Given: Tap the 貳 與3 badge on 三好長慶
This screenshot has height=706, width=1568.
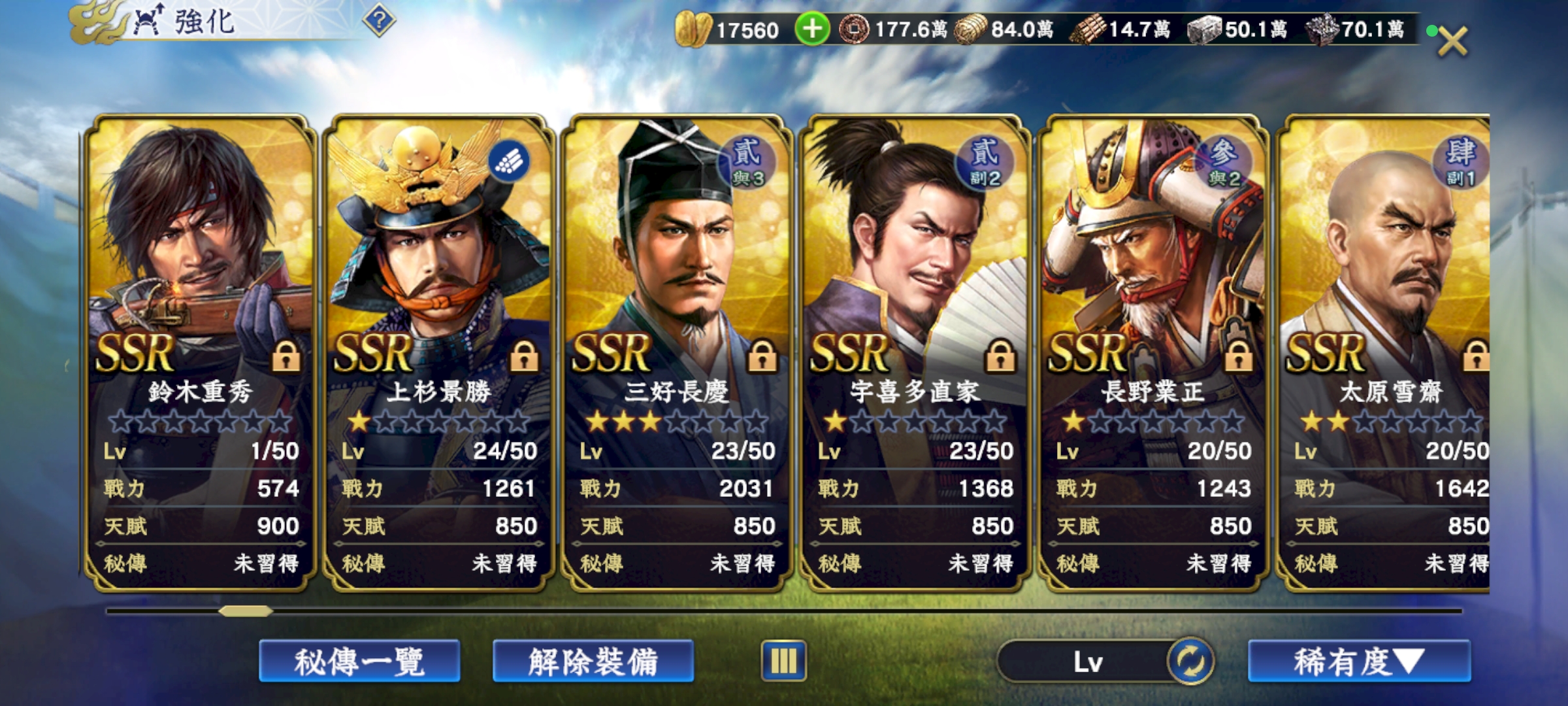Looking at the screenshot, I should (748, 163).
